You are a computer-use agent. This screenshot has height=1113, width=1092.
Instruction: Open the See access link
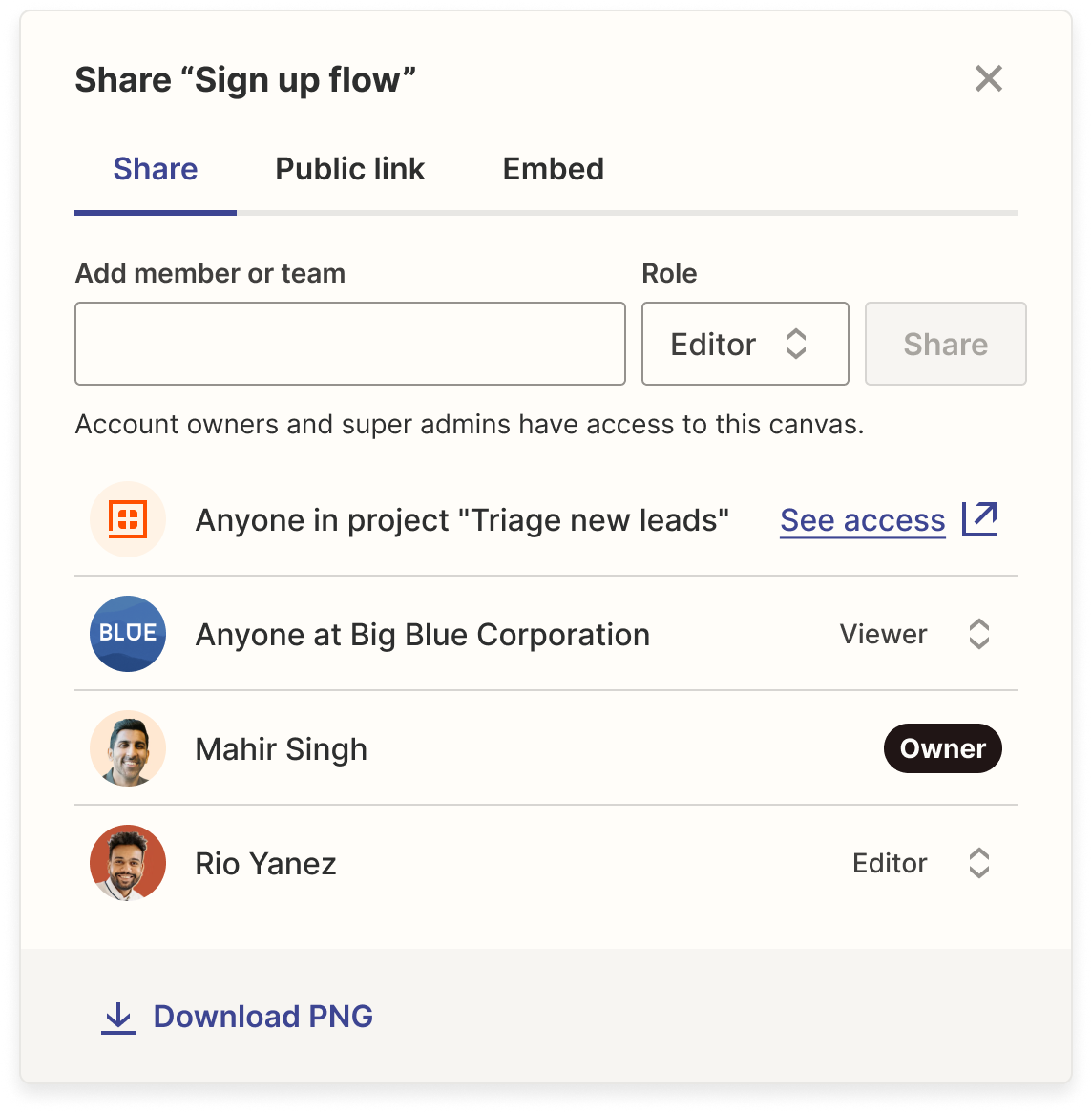862,520
